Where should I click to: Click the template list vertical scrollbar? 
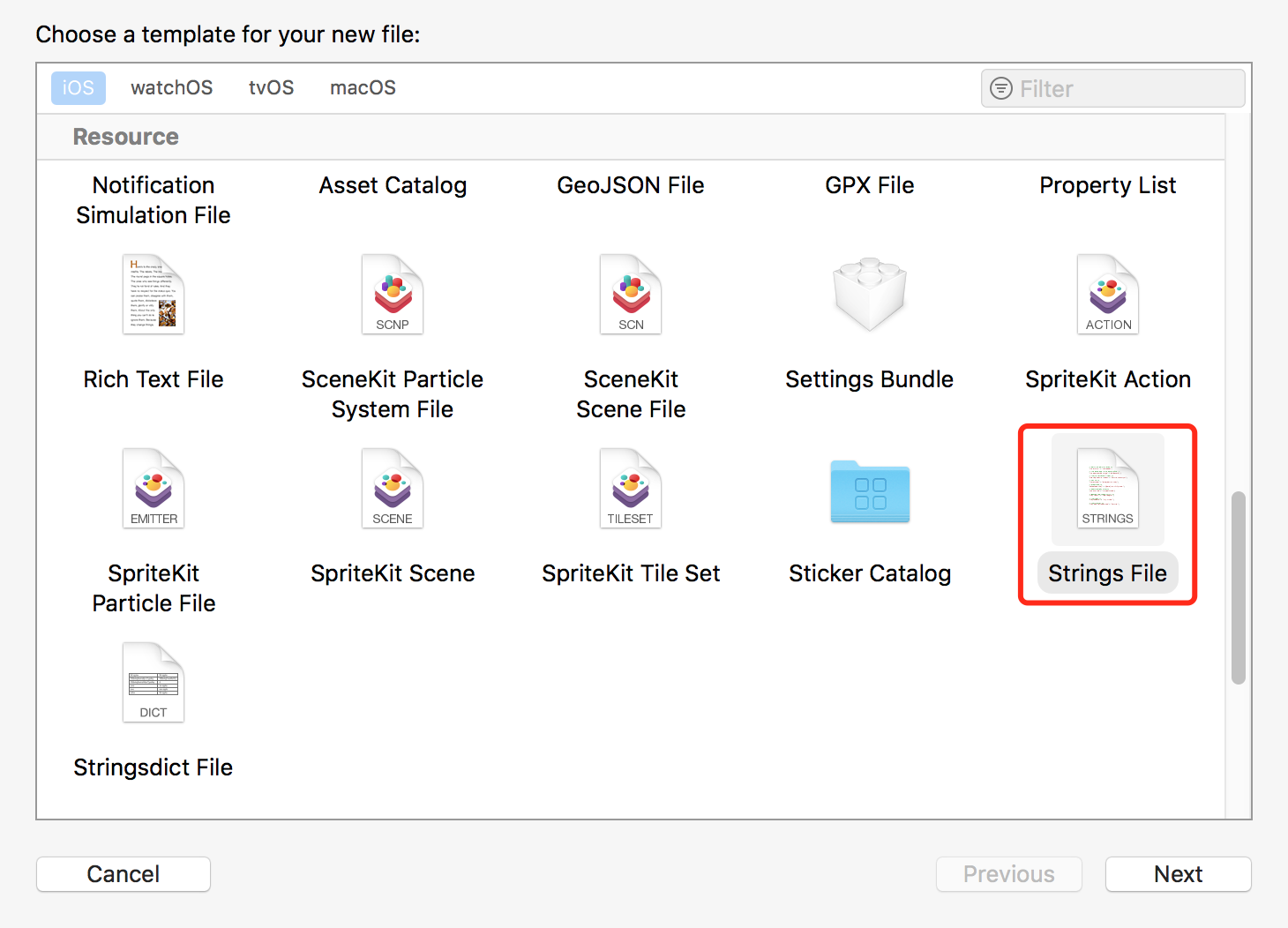[x=1239, y=587]
